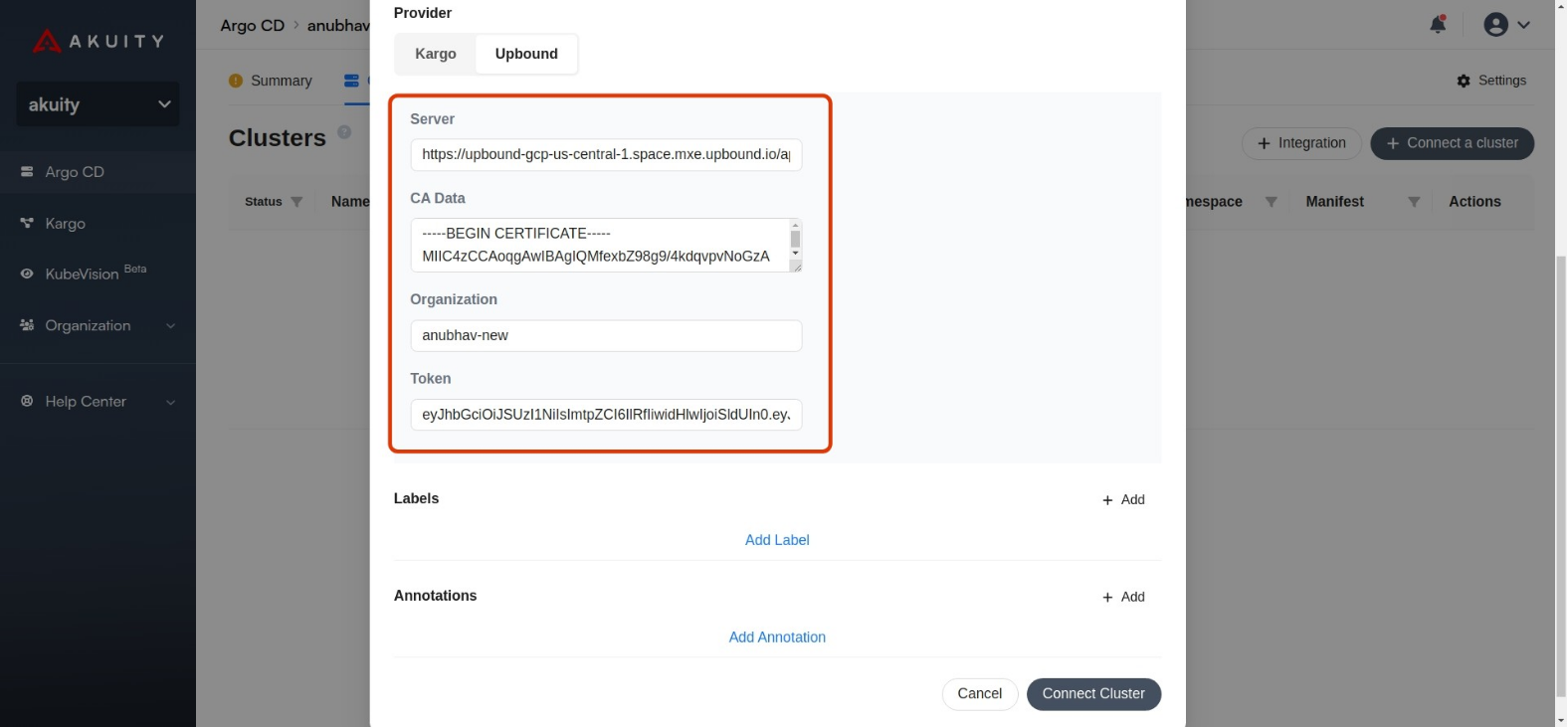Open the Summary tab

click(x=271, y=81)
